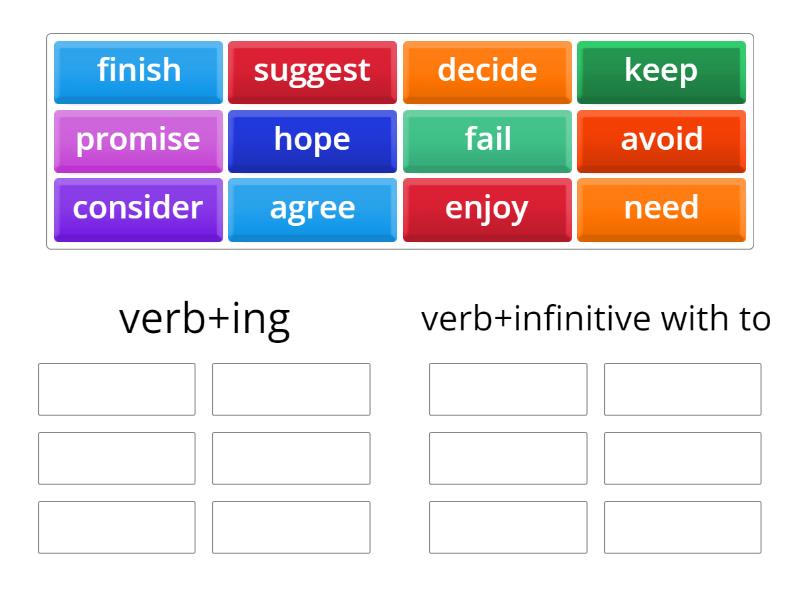Select the word tile "finish"

click(137, 70)
